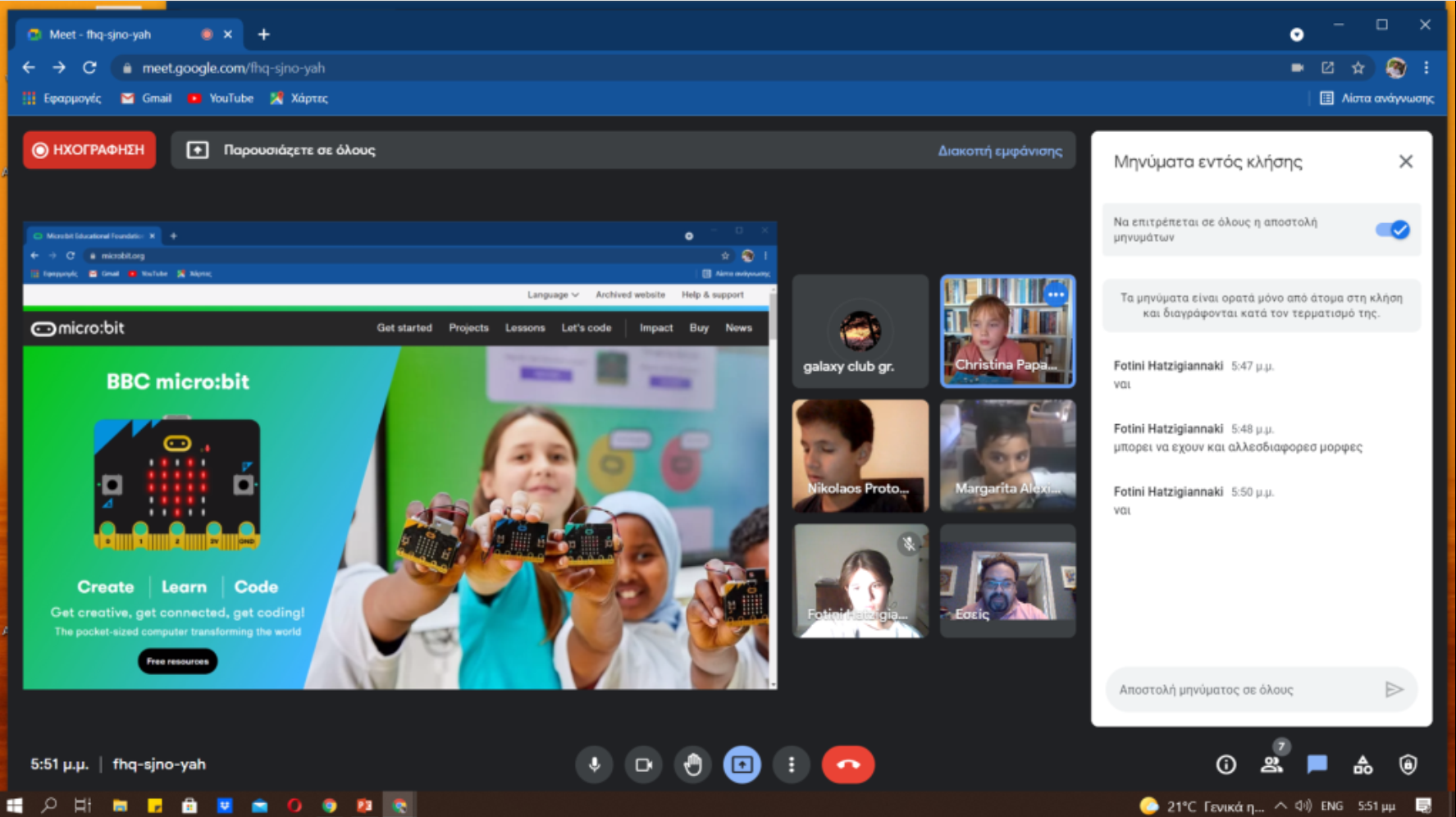1456x817 pixels.
Task: Click the send message arrow
Action: pos(1394,690)
